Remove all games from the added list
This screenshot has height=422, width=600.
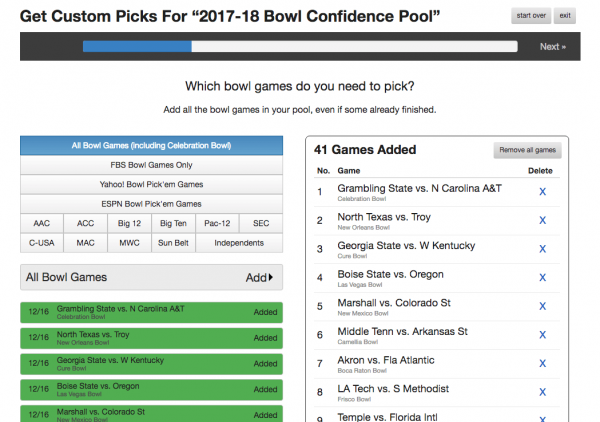pos(527,150)
